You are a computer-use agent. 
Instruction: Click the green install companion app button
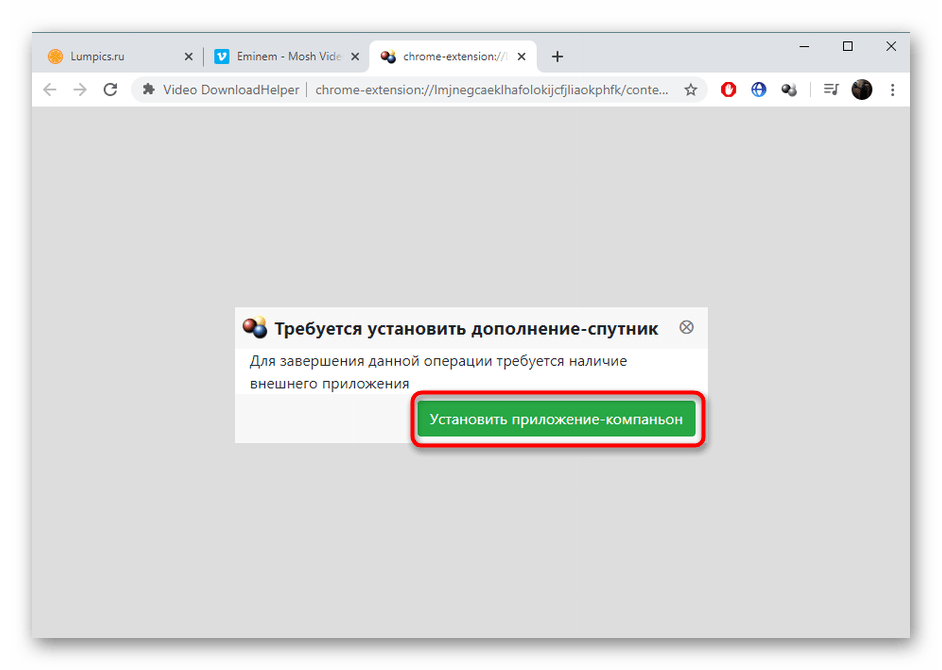pyautogui.click(x=556, y=419)
